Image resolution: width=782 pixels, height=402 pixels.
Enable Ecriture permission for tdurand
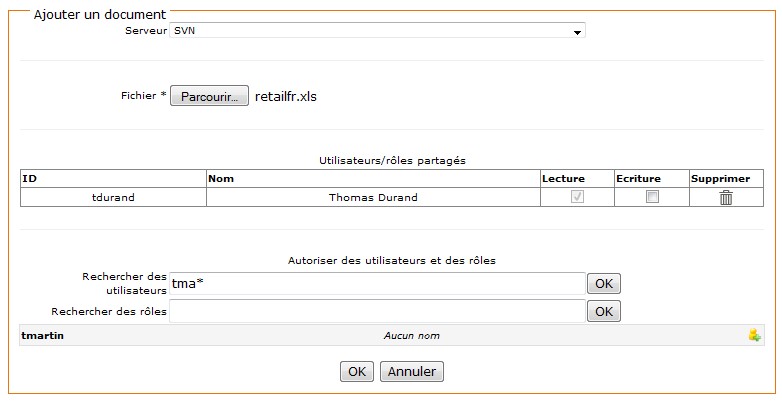click(x=652, y=198)
